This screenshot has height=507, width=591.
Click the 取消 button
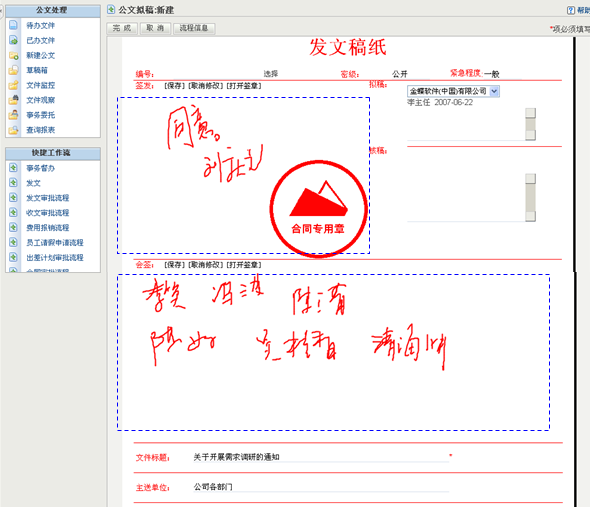[x=155, y=28]
